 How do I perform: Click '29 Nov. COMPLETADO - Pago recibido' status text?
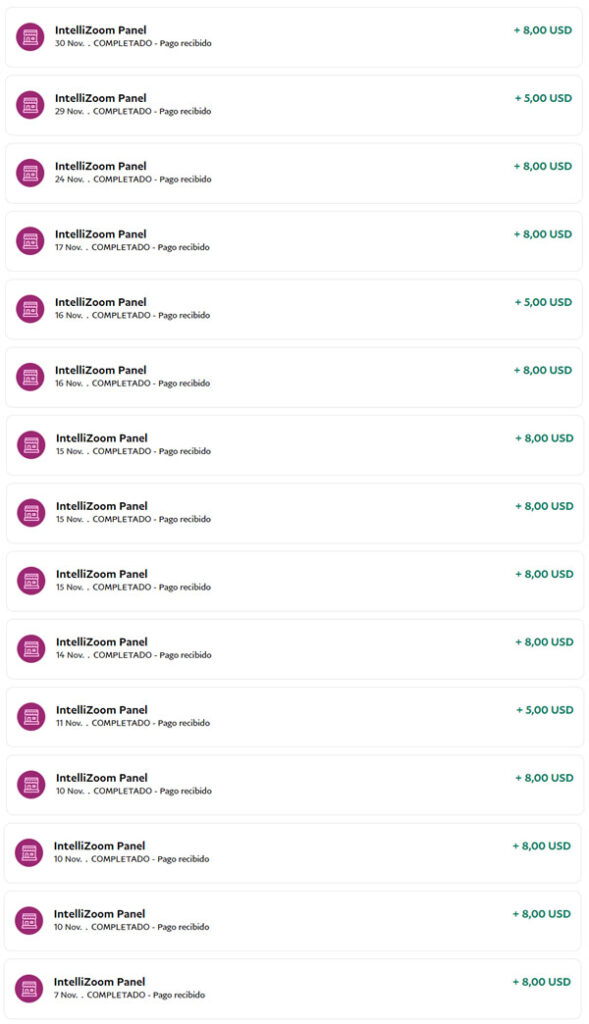(133, 112)
